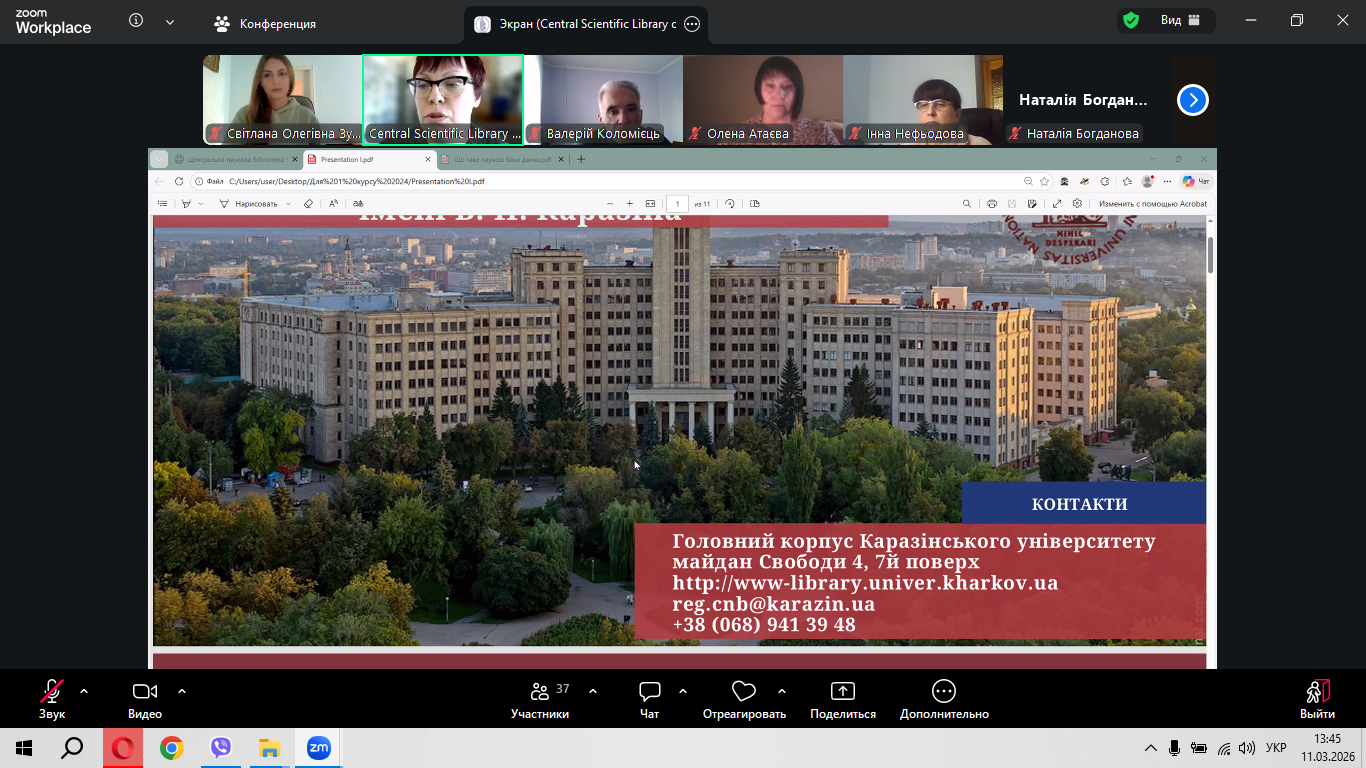The image size is (1366, 768).
Task: Select Валерій Коломієць video thumbnail
Action: coord(603,100)
